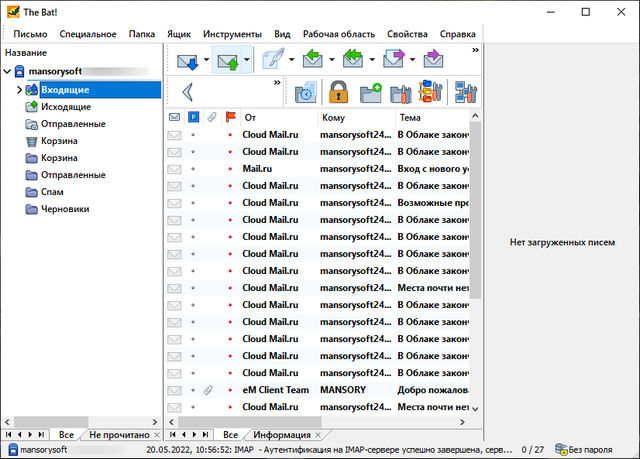The width and height of the screenshot is (640, 459).
Task: Collapse the mansorysoft account tree
Action: click(x=8, y=72)
